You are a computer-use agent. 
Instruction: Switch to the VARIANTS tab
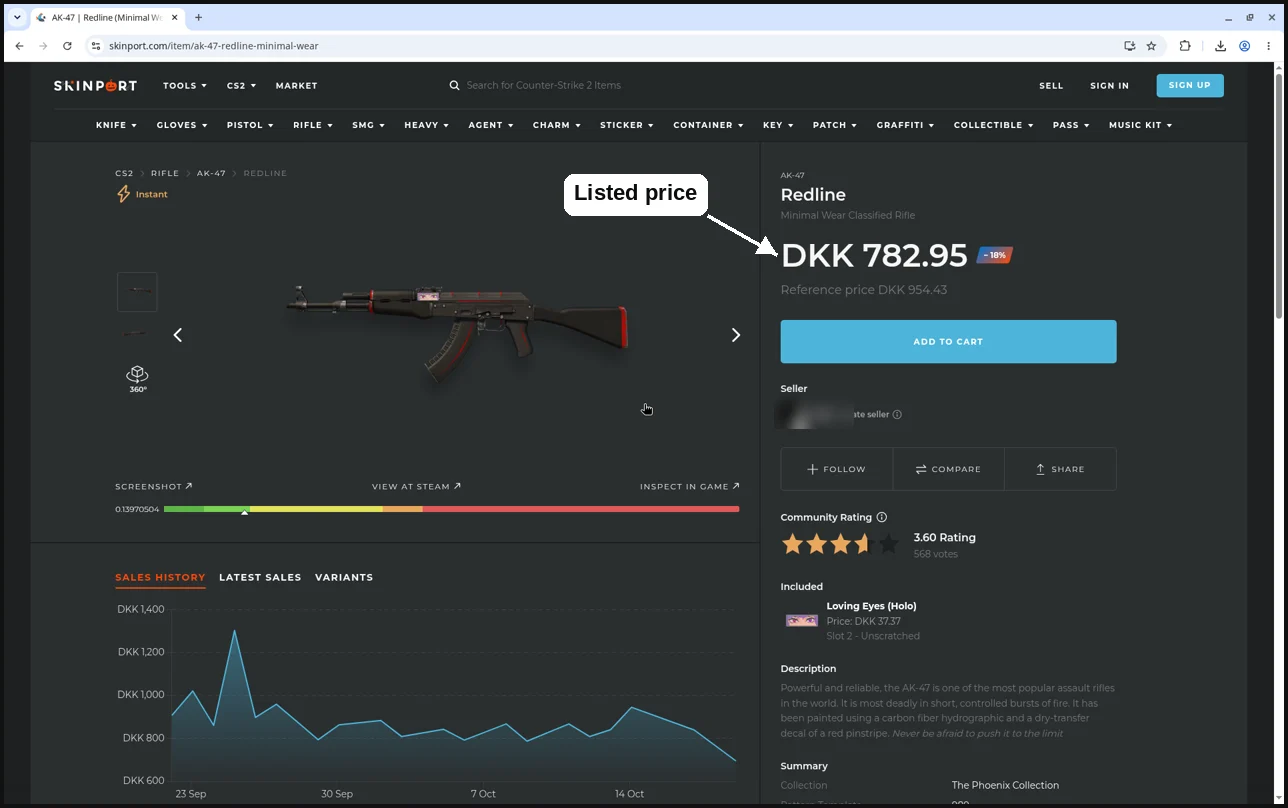[344, 577]
